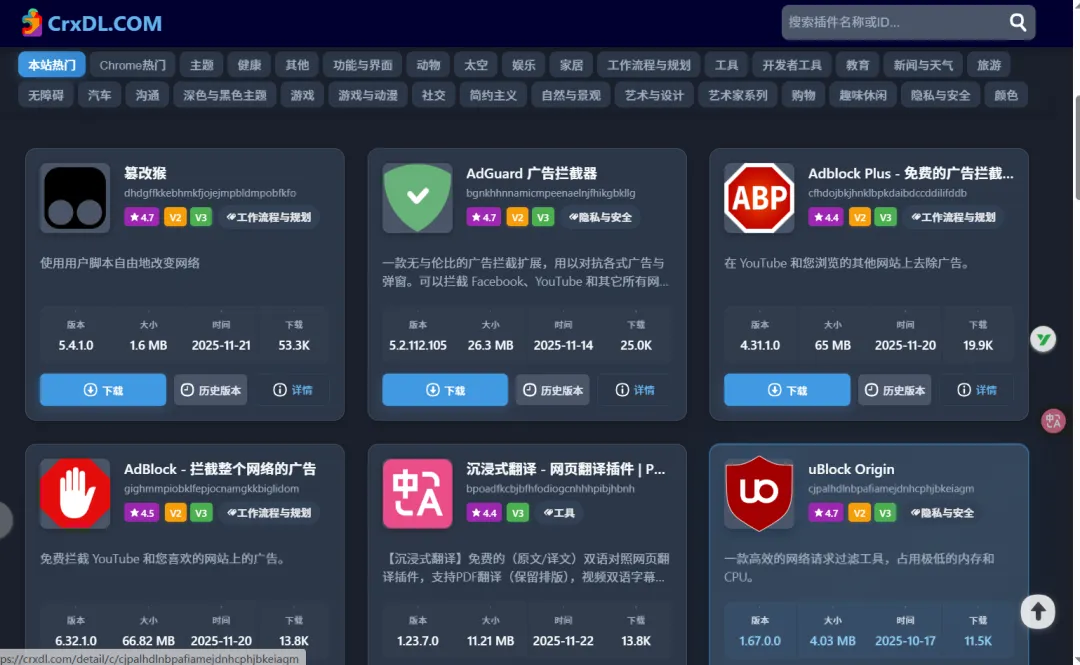Click the V2 badge on uBlock Origin card

pyautogui.click(x=859, y=513)
